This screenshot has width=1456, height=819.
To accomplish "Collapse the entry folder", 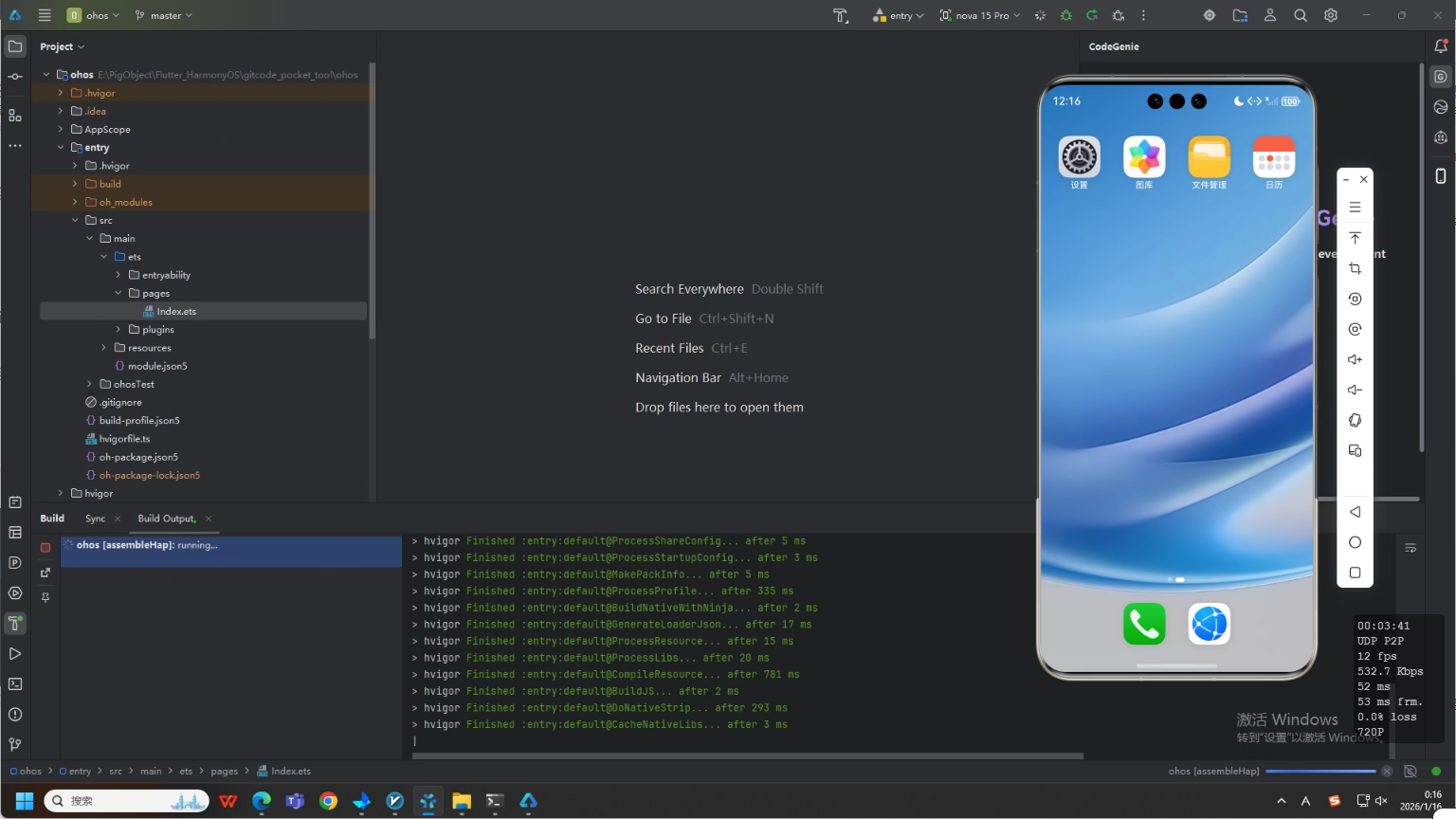I will (61, 148).
